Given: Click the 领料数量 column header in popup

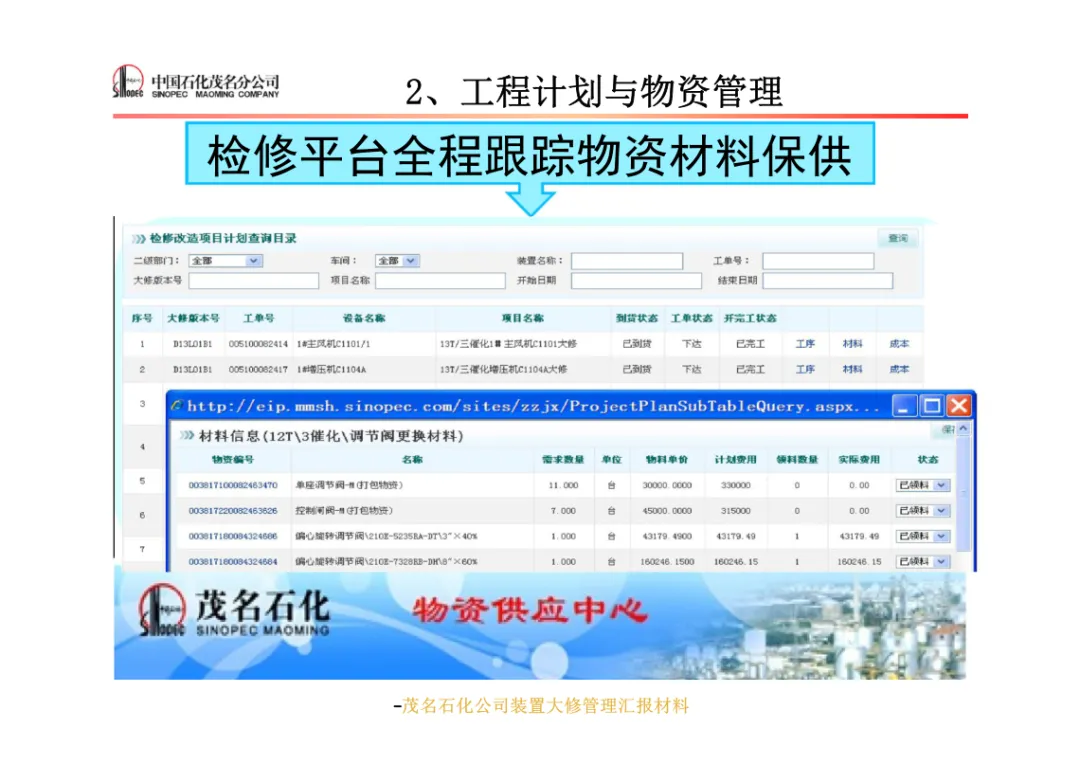Looking at the screenshot, I should [798, 460].
